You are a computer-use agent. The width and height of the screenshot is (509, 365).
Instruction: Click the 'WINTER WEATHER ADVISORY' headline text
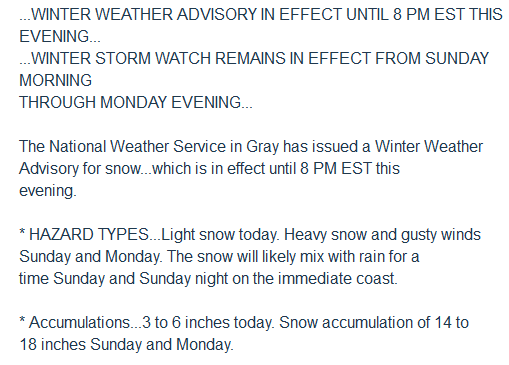[x=144, y=15]
